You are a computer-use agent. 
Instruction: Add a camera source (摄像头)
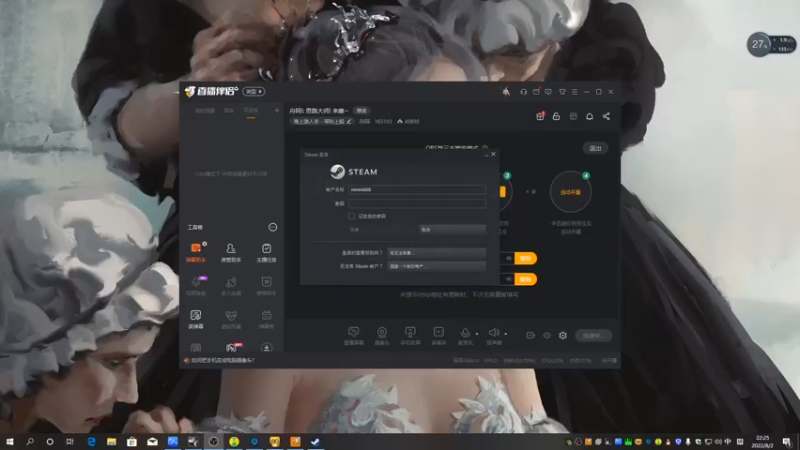coord(382,336)
